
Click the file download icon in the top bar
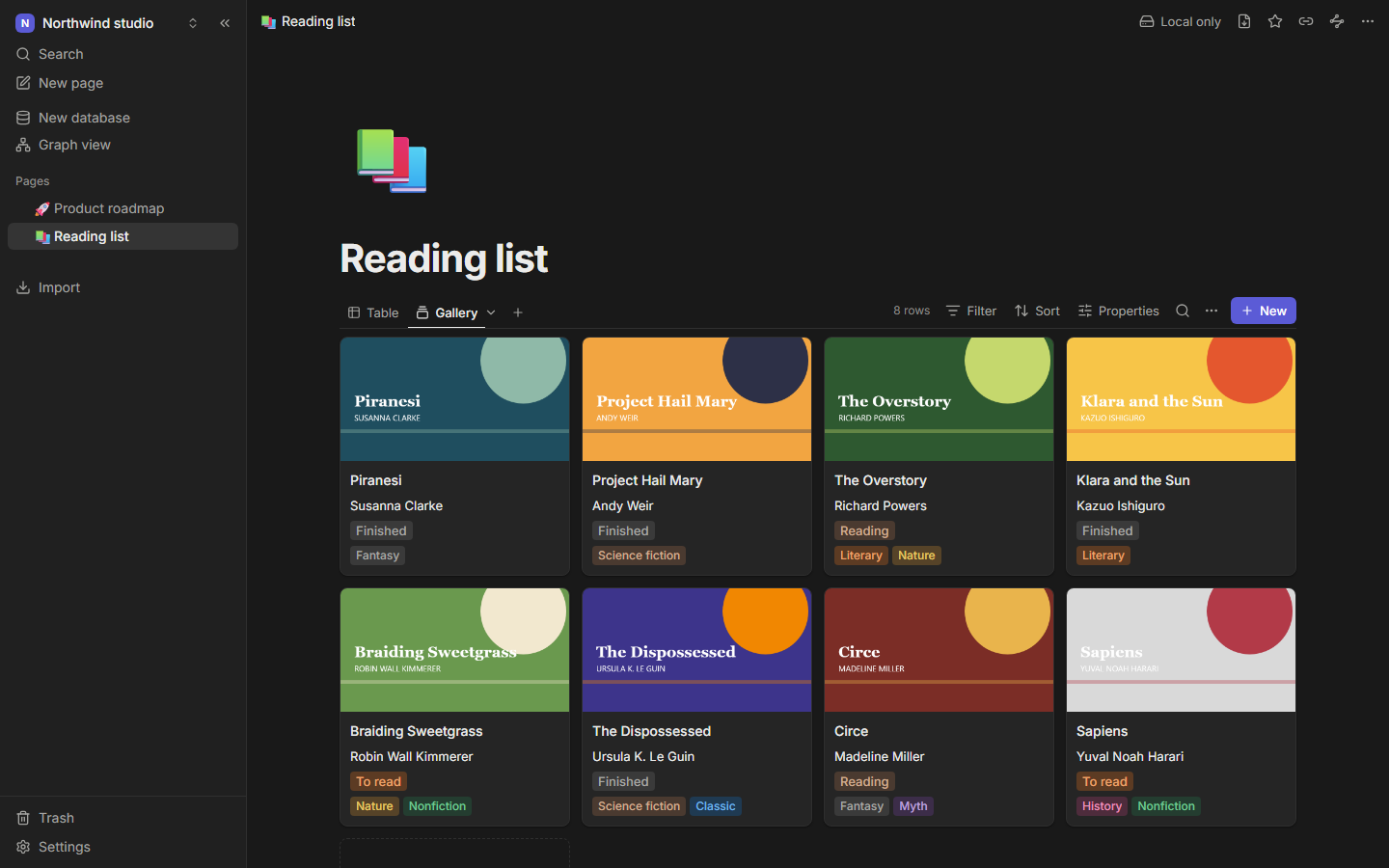(1244, 21)
